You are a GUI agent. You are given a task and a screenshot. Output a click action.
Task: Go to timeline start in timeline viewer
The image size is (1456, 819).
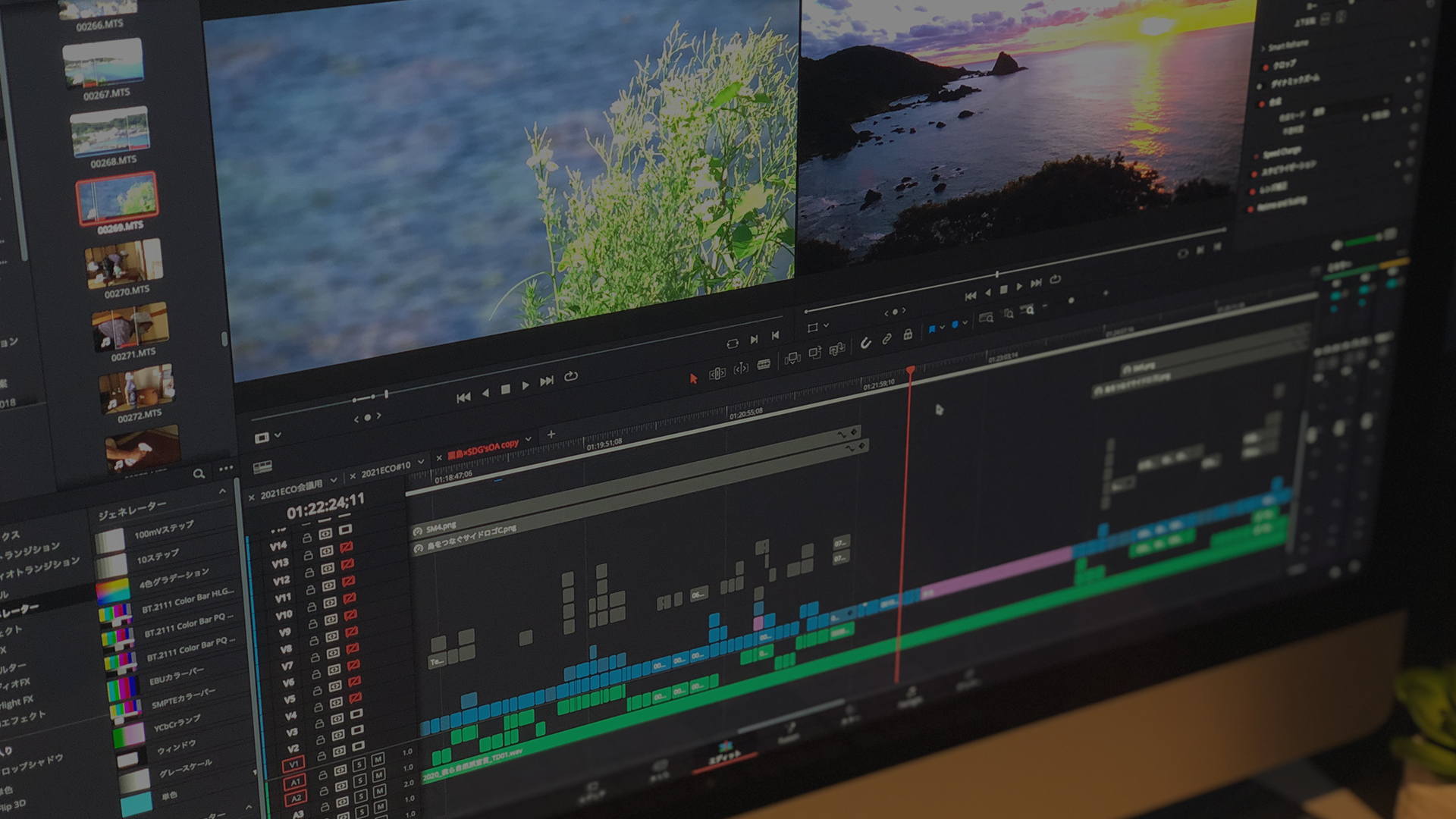(x=970, y=296)
